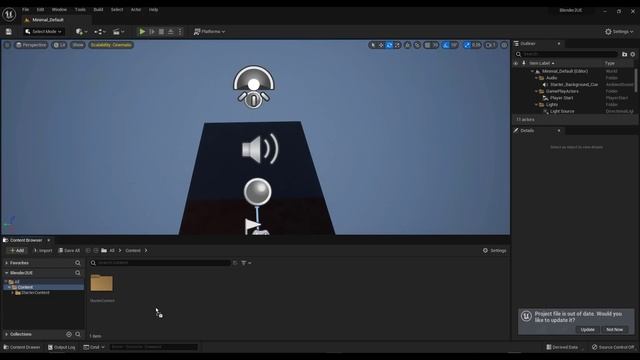Click the eject button in the play toolbar
This screenshot has width=640, height=360.
(171, 31)
